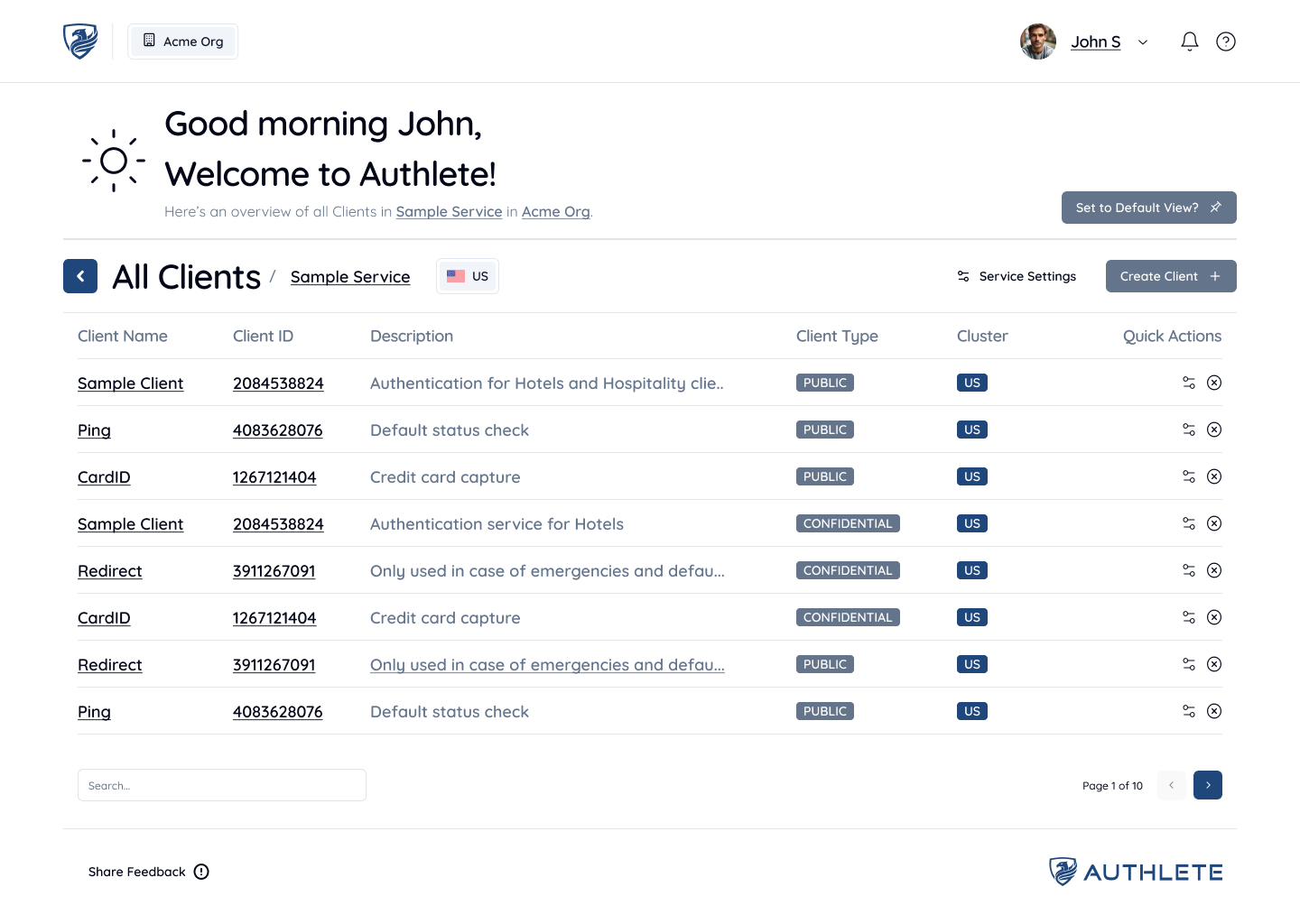Open the notifications bell
This screenshot has height=924, width=1300.
1190,42
